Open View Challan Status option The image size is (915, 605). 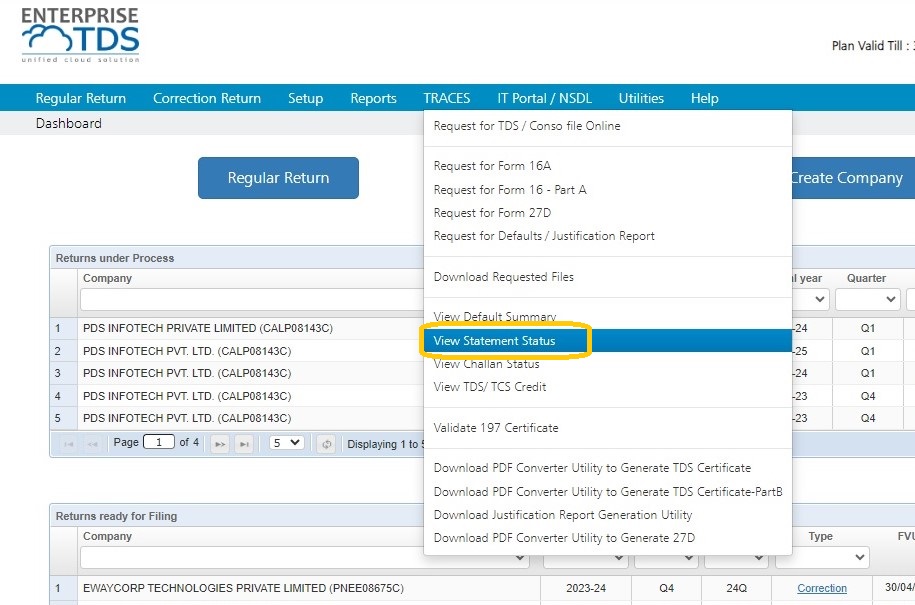[486, 364]
